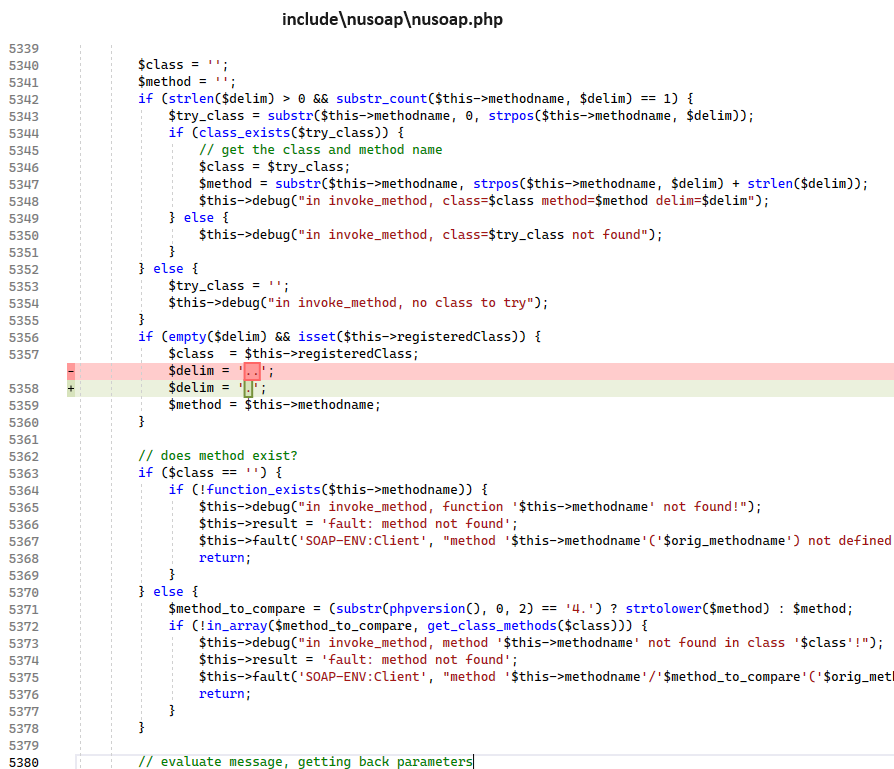The height and width of the screenshot is (769, 894).
Task: Click the comment "// does method exist?"
Action: coord(218,456)
